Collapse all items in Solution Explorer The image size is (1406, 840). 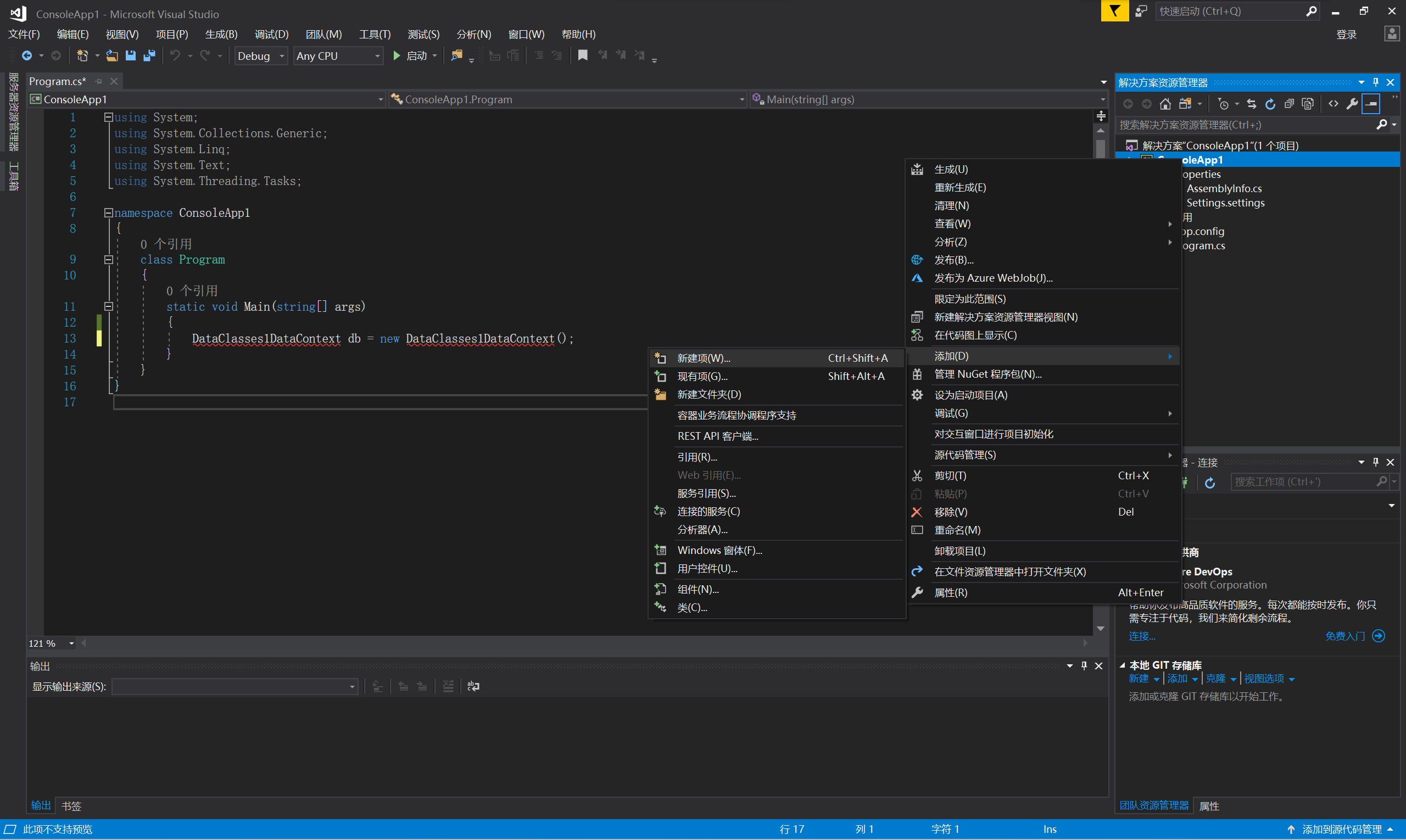(x=1289, y=104)
